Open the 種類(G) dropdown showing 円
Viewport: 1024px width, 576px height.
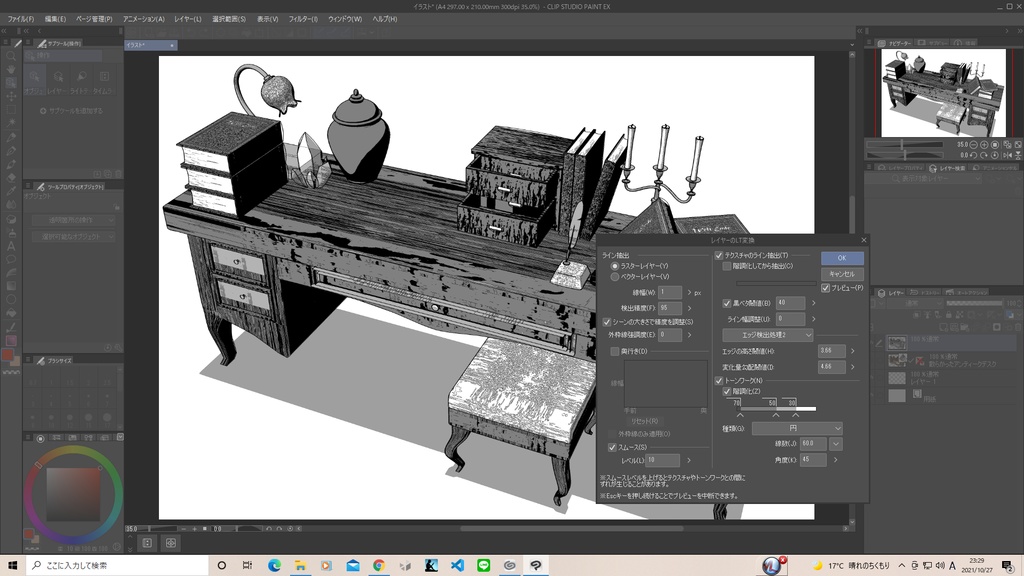[x=797, y=429]
